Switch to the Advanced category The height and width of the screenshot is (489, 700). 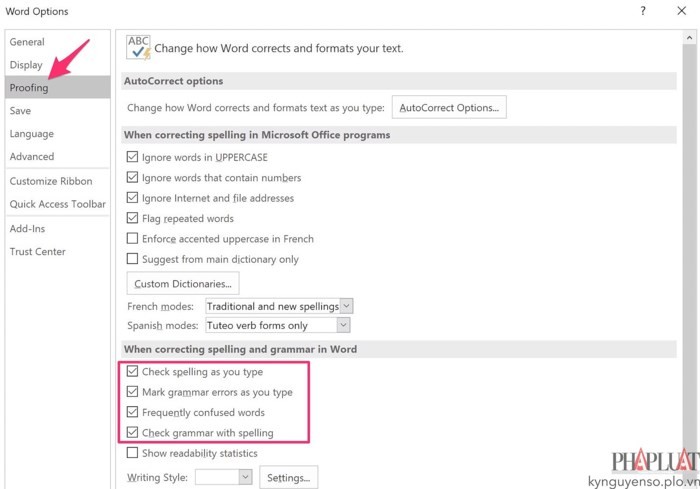pos(32,156)
